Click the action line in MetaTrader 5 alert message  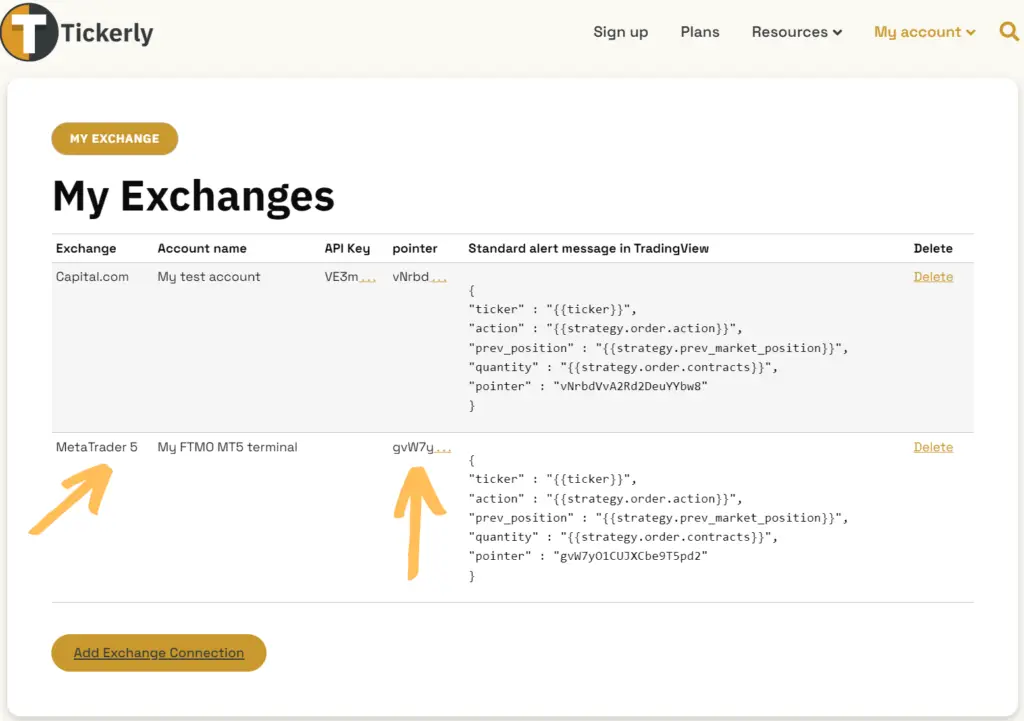[605, 499]
